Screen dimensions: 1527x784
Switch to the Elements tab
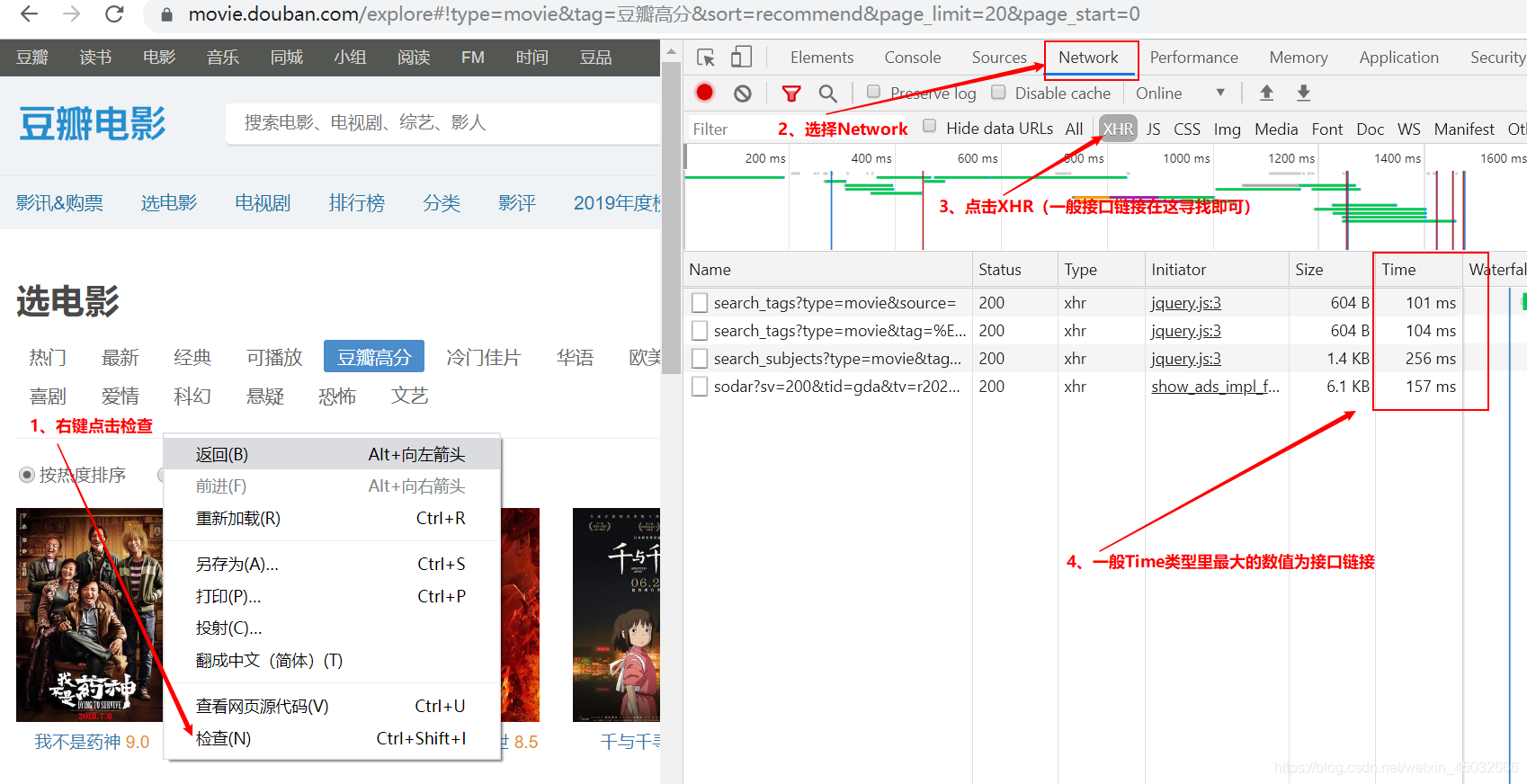coord(822,58)
